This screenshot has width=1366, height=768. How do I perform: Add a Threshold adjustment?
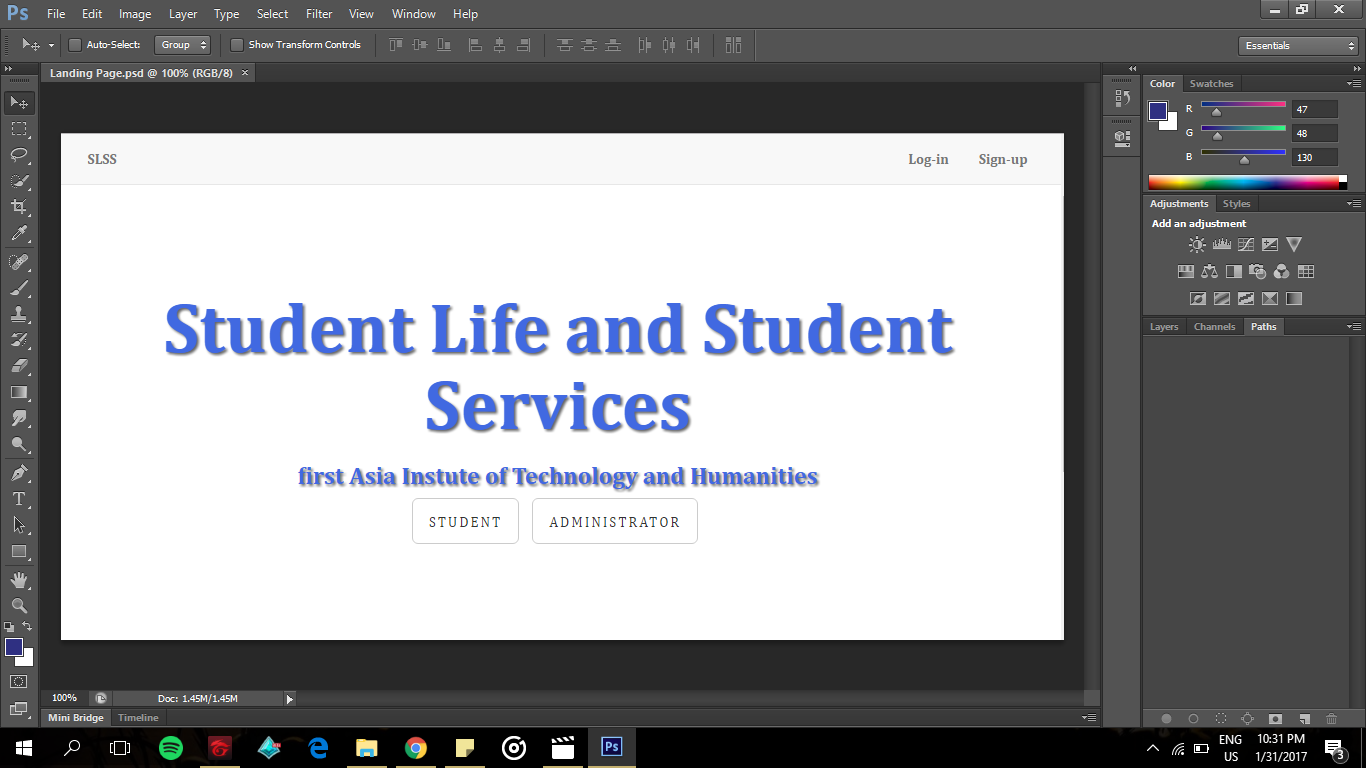pyautogui.click(x=1246, y=298)
